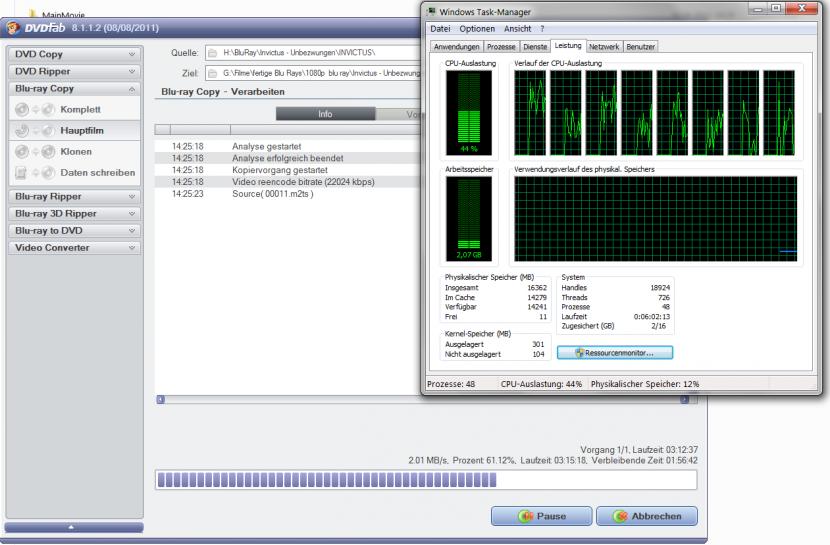Screen dimensions: 830x545
Task: Click the shield icon on Ressourcenmonitor button
Action: tap(579, 353)
